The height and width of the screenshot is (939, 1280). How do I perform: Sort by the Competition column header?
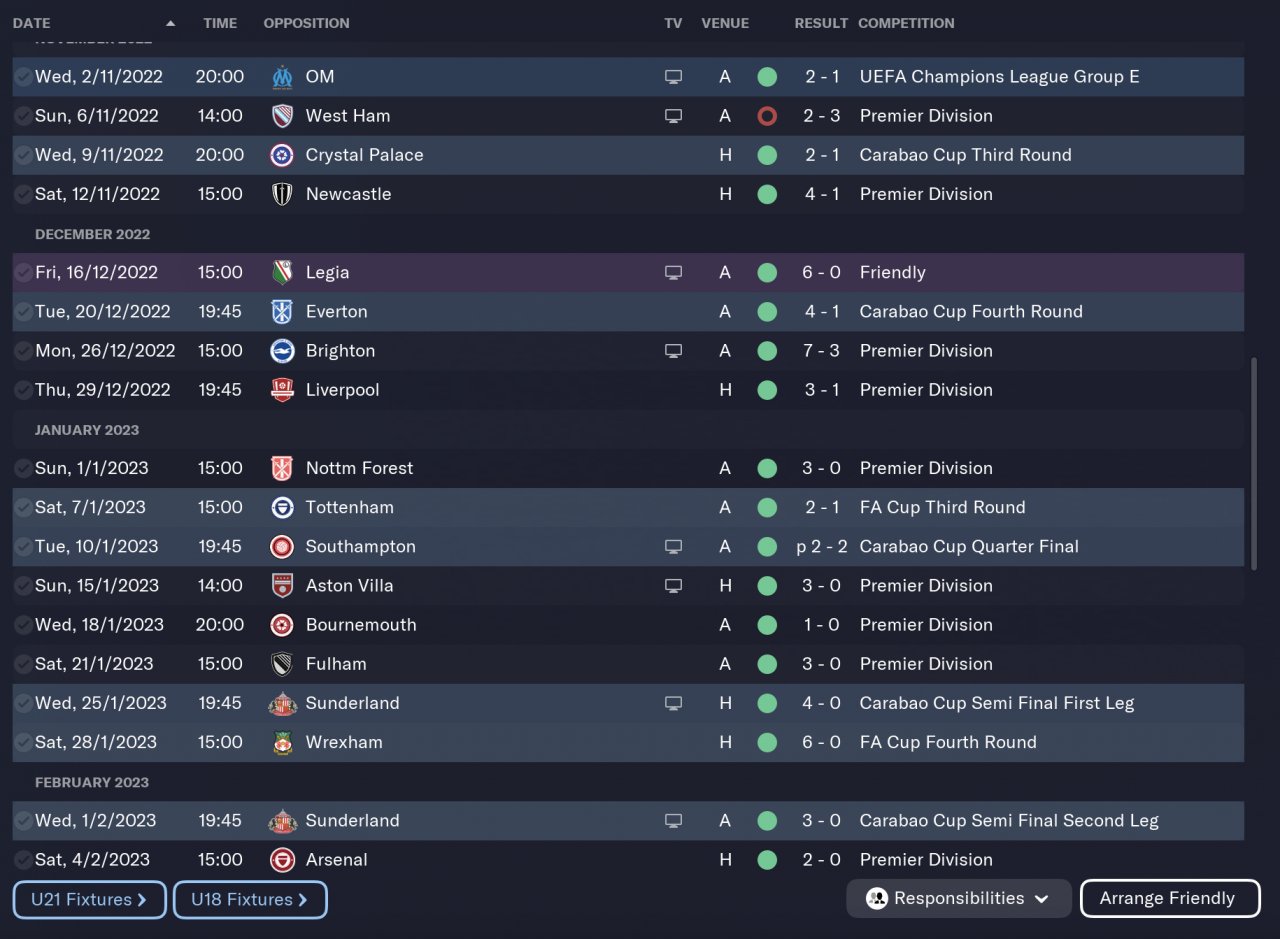tap(906, 23)
